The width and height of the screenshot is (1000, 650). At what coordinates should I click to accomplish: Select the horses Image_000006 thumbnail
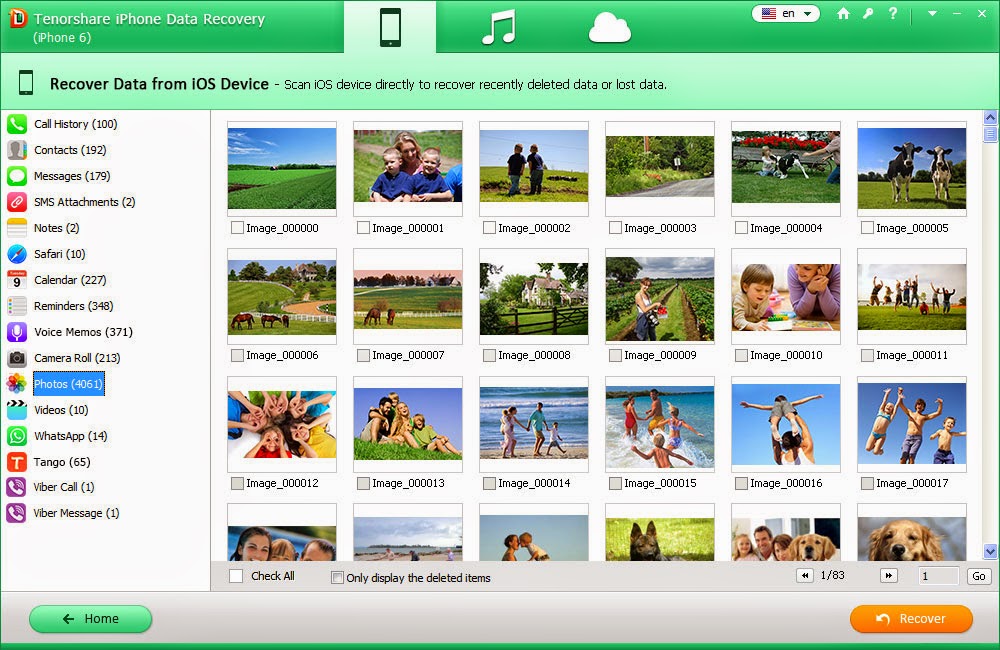[x=282, y=297]
